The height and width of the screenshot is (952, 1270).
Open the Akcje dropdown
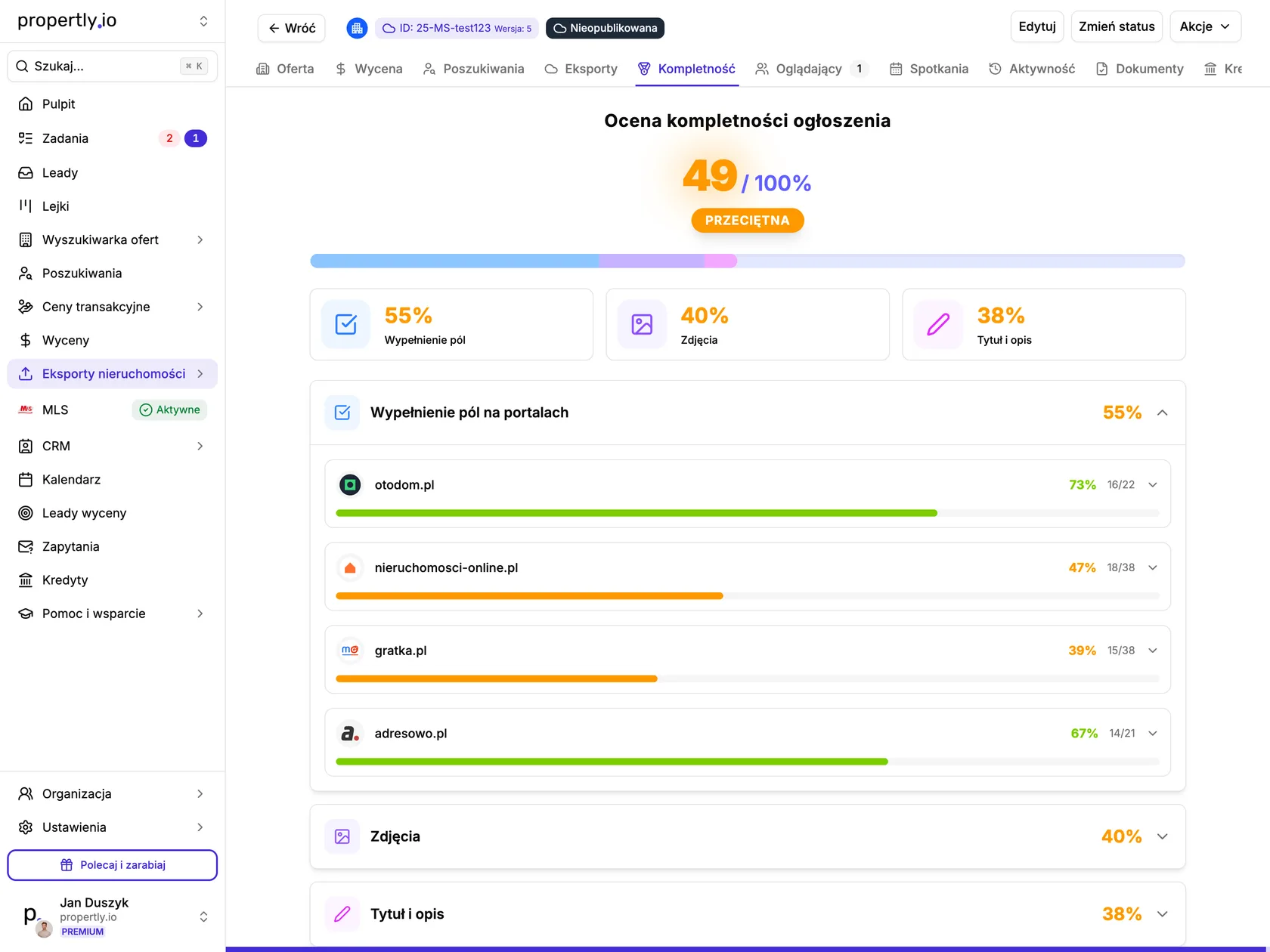pyautogui.click(x=1205, y=26)
